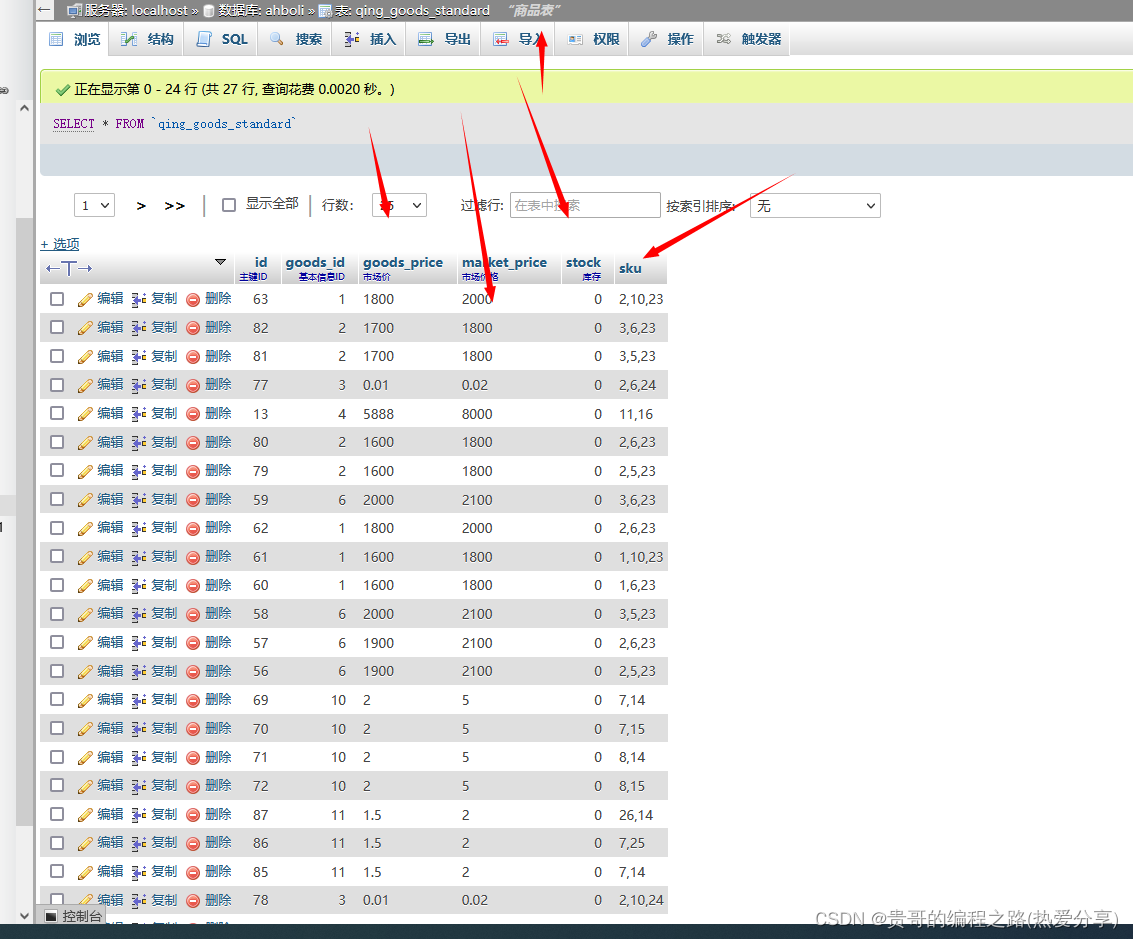Open the SQL tab
1133x939 pixels.
coord(222,39)
